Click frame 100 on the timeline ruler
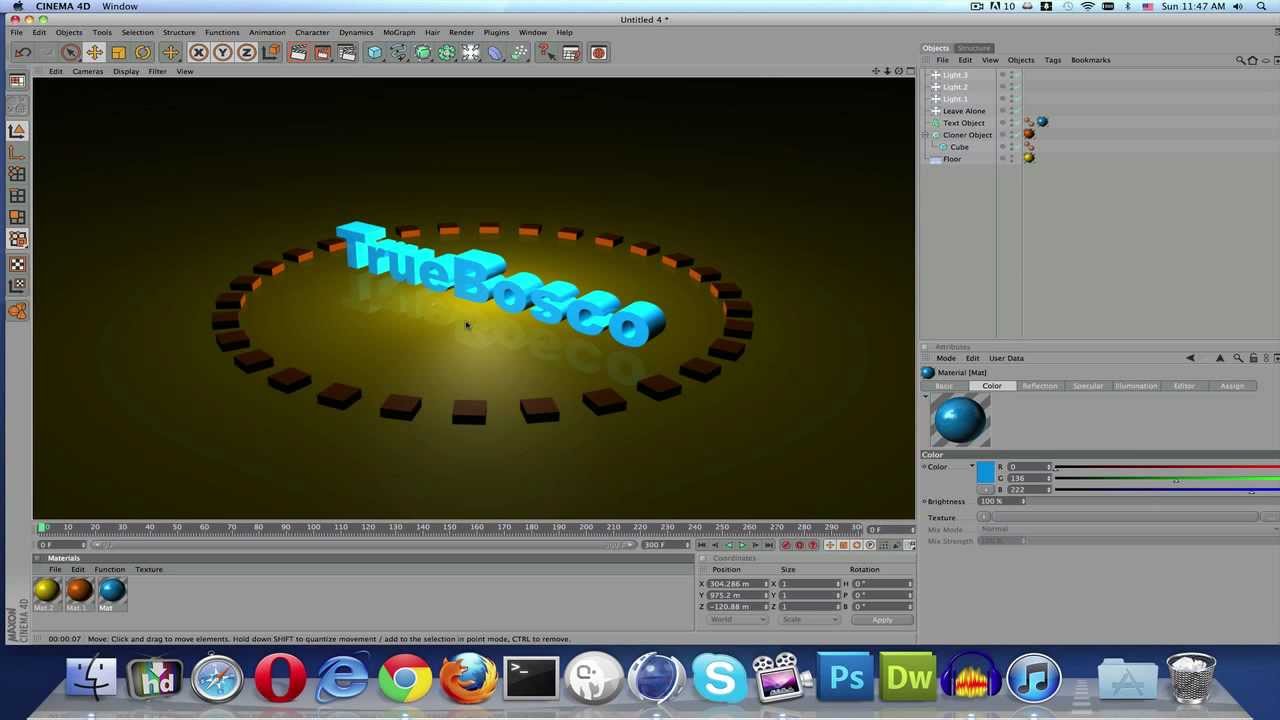 click(x=313, y=527)
